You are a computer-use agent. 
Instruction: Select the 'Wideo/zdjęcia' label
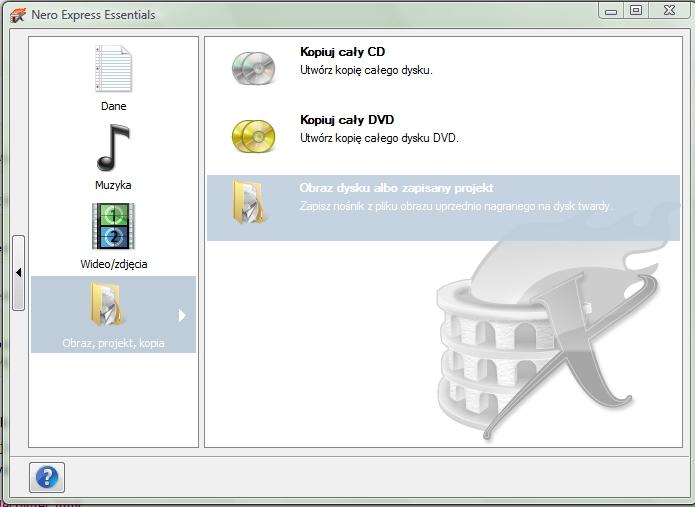coord(114,264)
